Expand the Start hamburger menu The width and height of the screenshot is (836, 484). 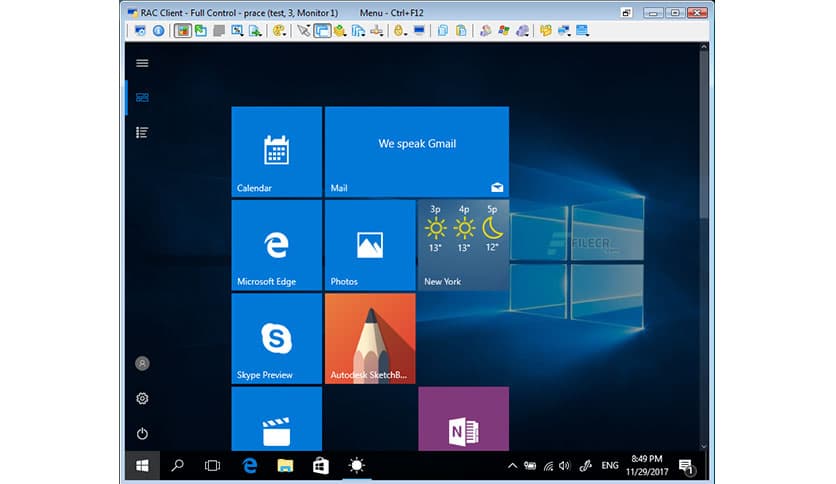142,63
